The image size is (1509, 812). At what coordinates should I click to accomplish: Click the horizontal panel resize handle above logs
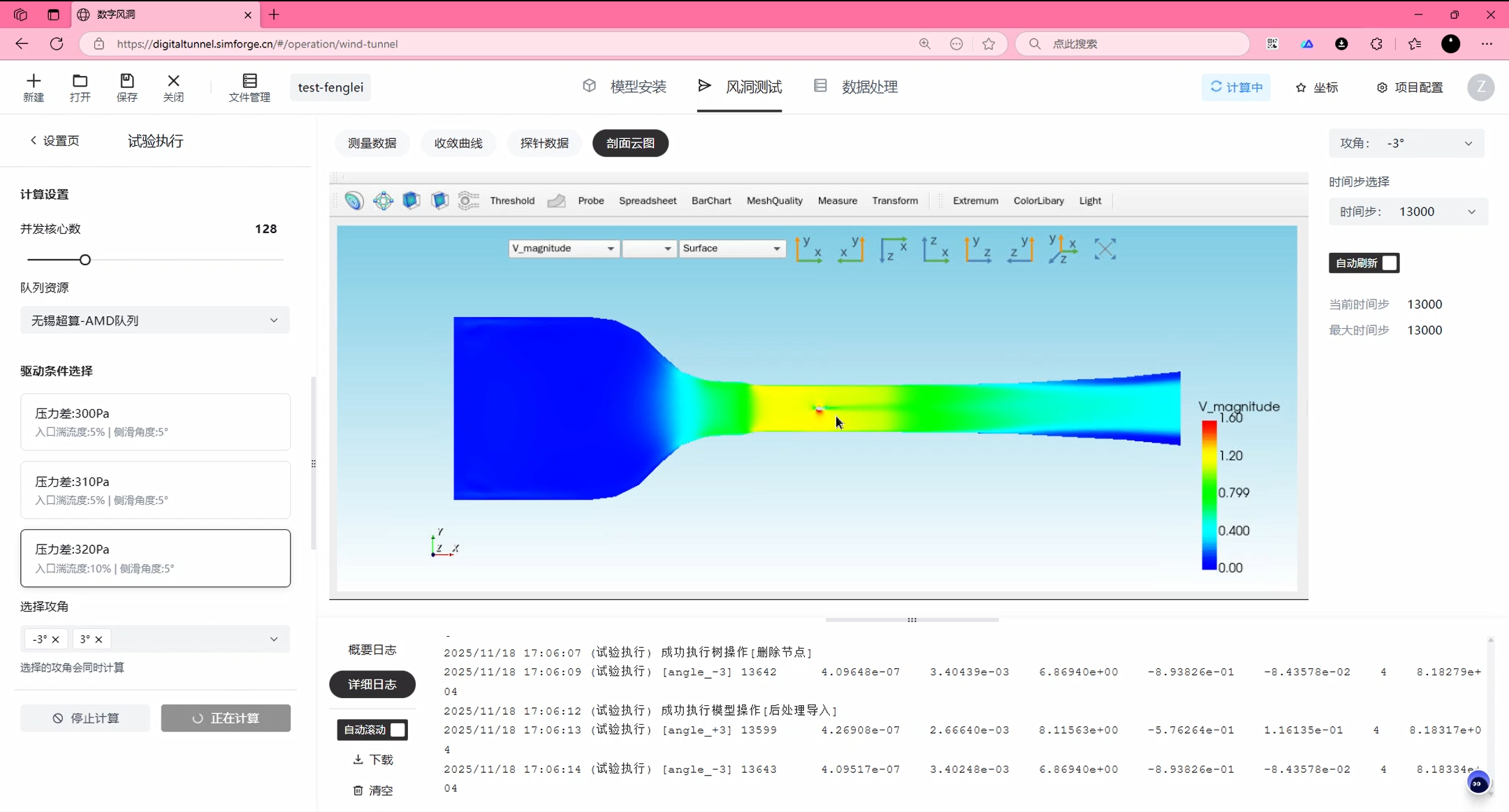coord(912,620)
